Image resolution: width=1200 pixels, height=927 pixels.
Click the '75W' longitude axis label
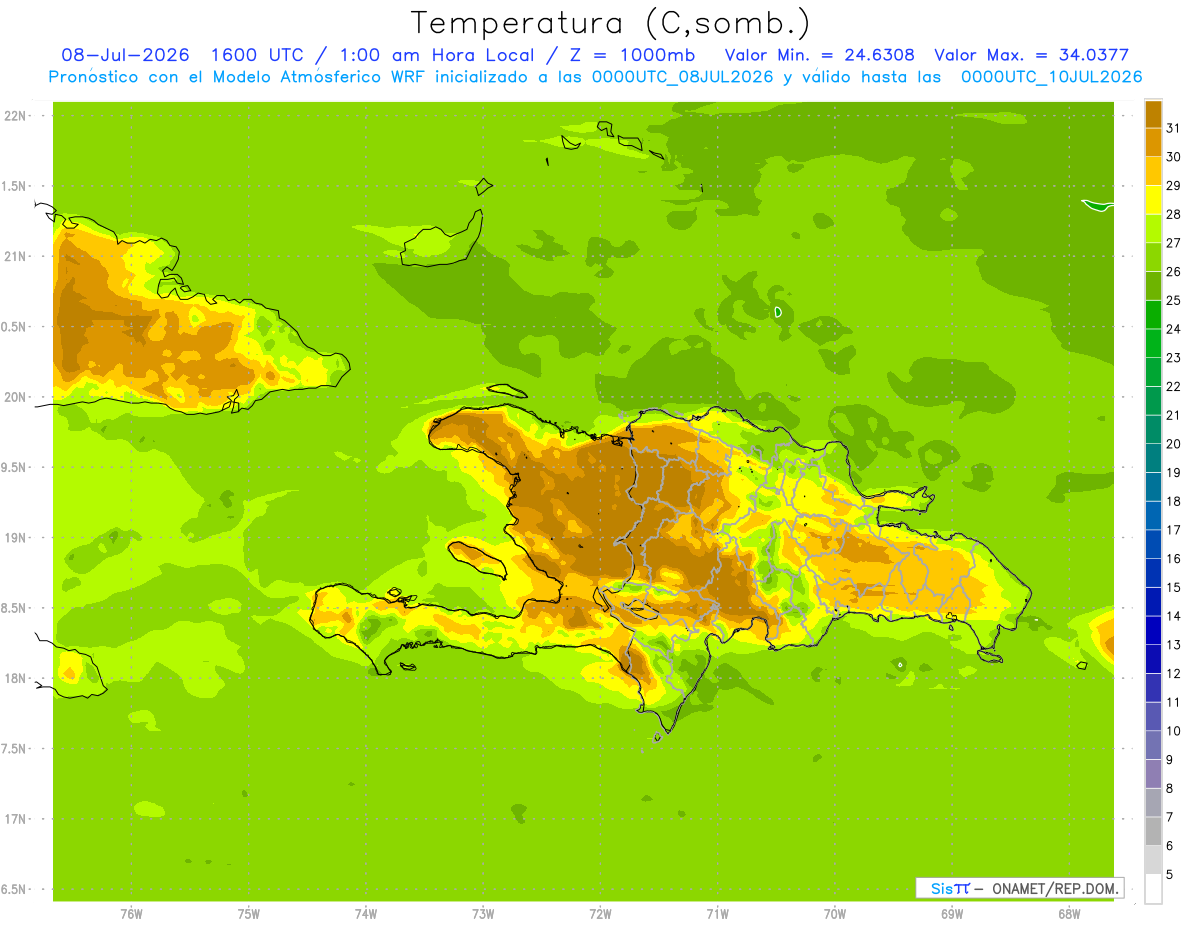click(x=248, y=914)
